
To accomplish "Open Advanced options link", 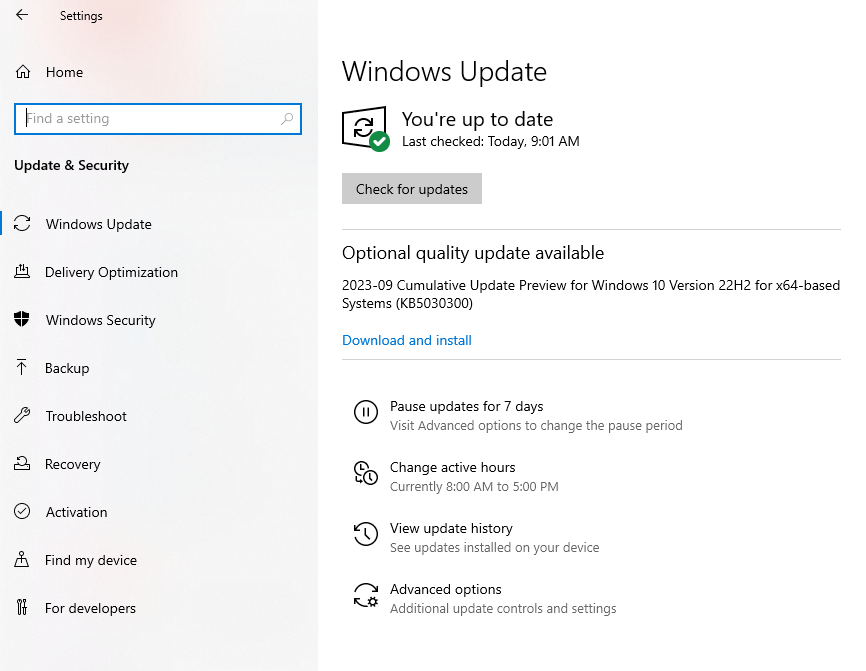I will [446, 589].
